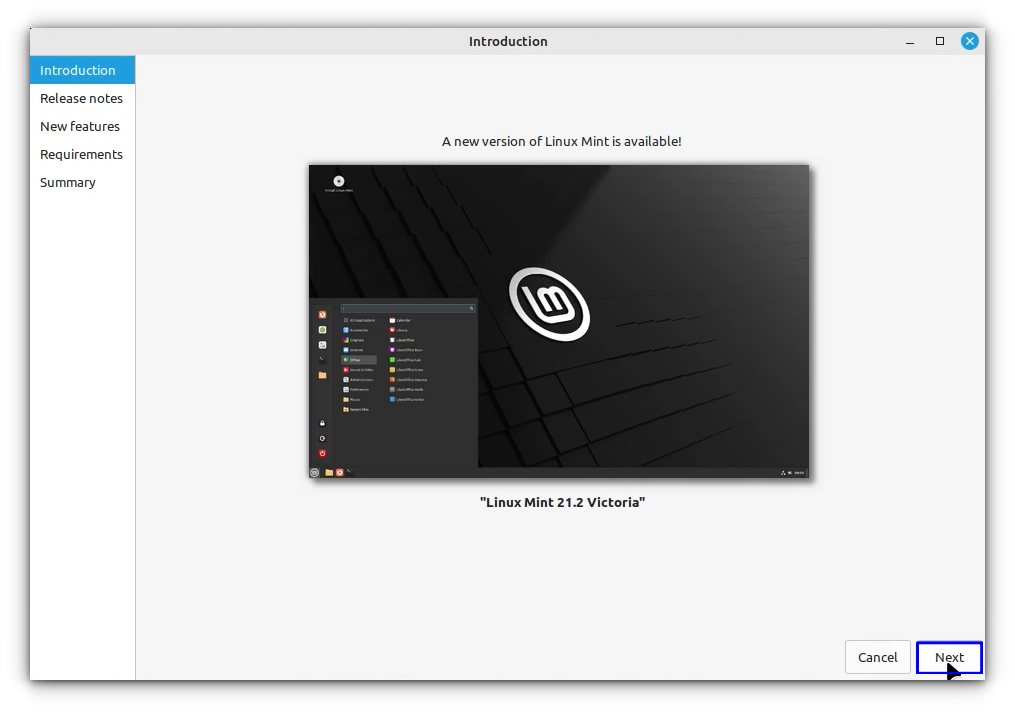
Task: Close the Introduction window
Action: pyautogui.click(x=970, y=41)
